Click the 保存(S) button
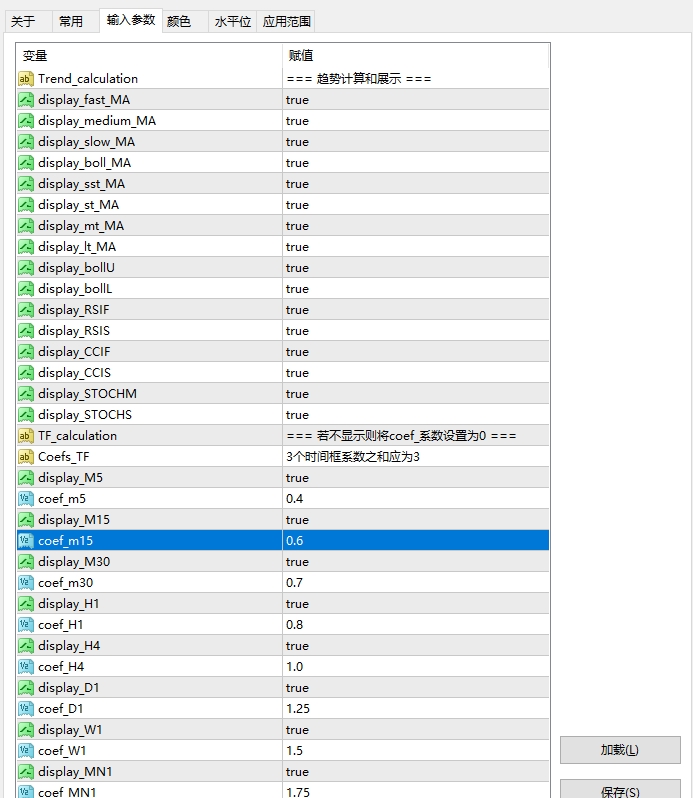The height and width of the screenshot is (798, 693). click(620, 789)
